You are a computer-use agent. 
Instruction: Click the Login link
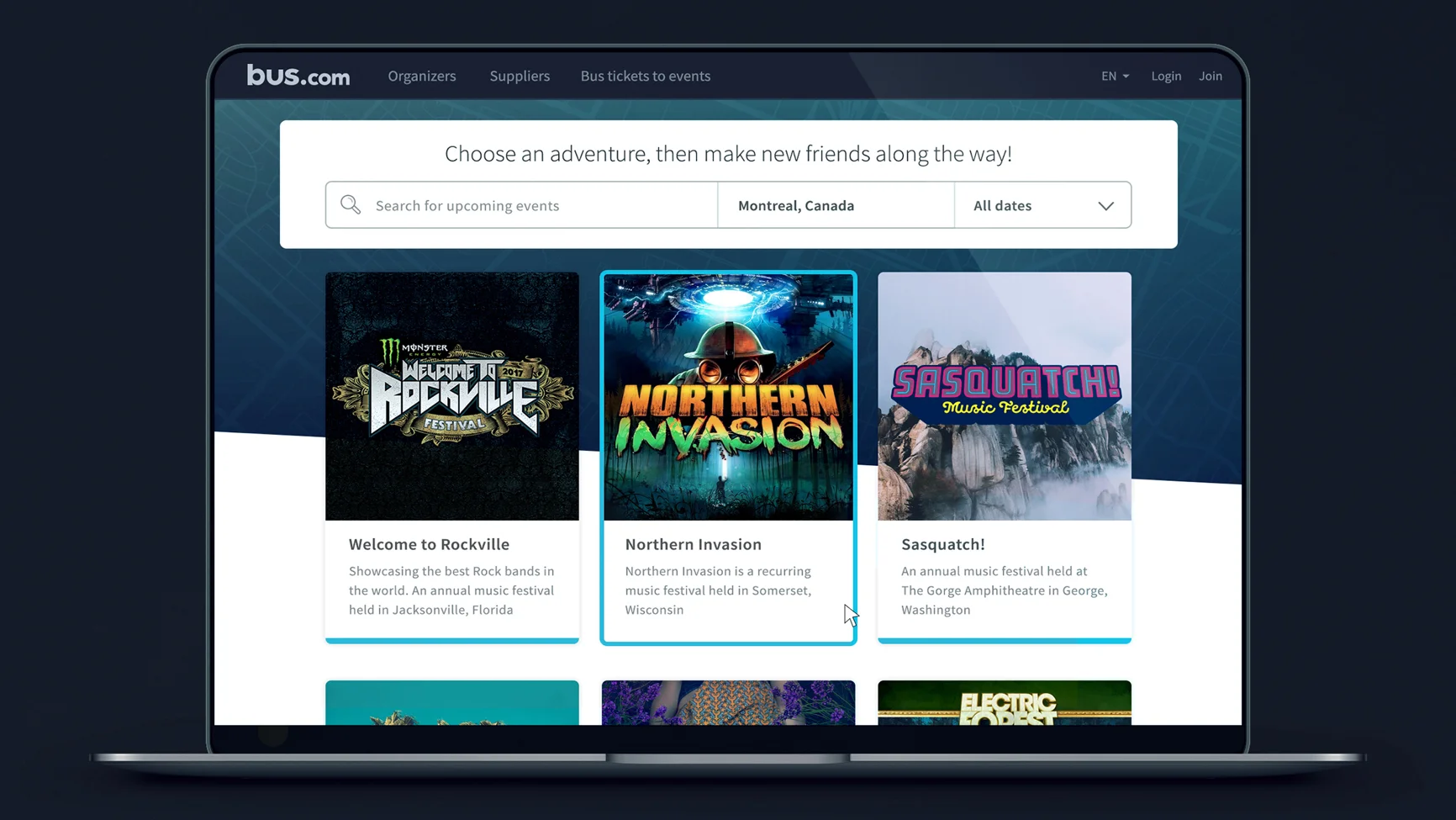pyautogui.click(x=1166, y=76)
